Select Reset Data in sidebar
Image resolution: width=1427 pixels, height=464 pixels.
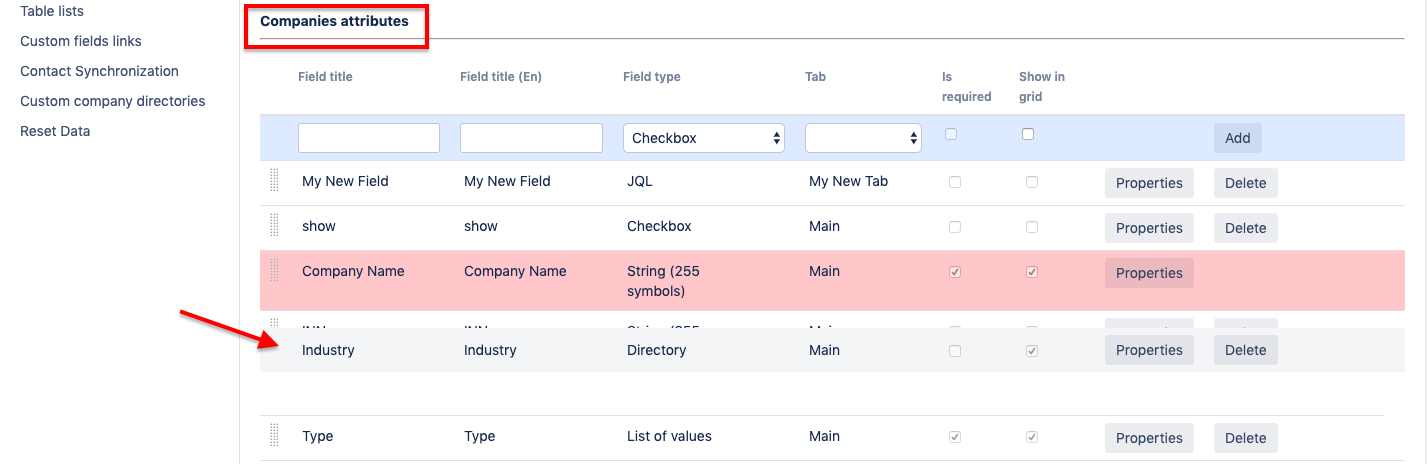click(x=55, y=131)
